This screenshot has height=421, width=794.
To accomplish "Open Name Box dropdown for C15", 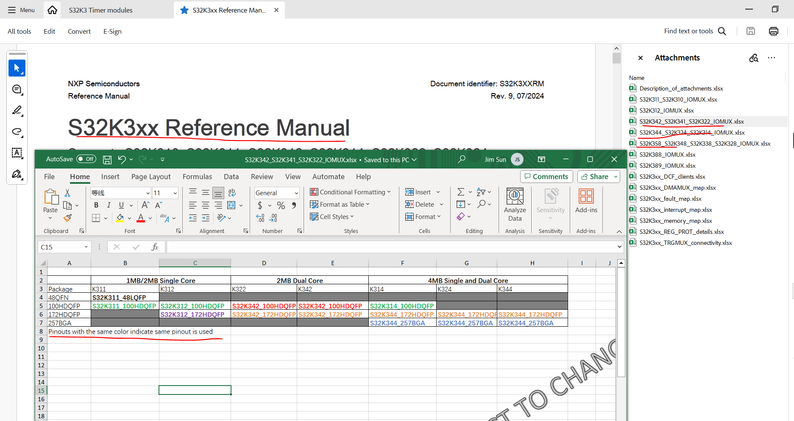I will tap(86, 247).
